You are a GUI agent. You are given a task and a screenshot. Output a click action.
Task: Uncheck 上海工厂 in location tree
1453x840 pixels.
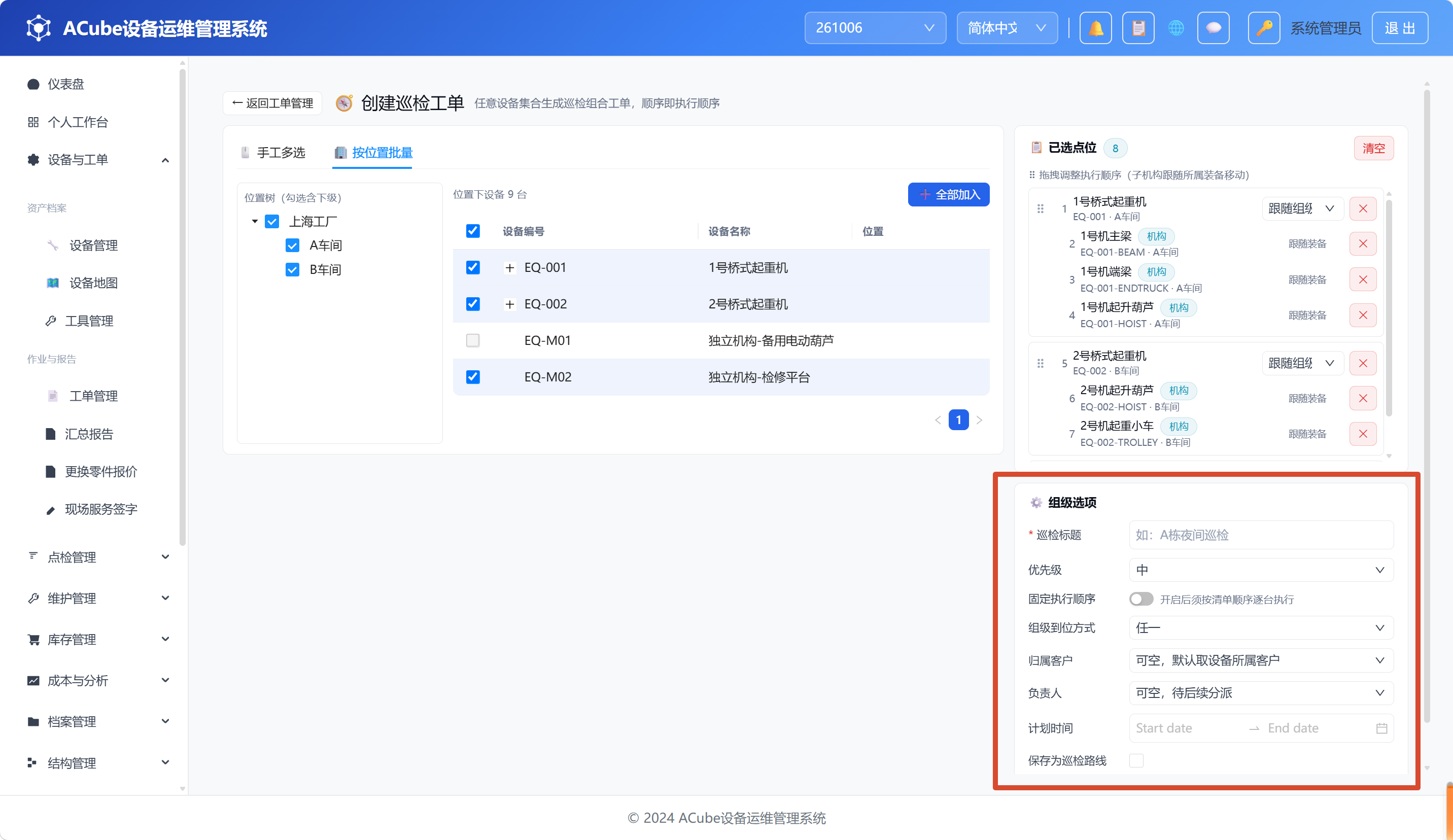click(x=271, y=221)
